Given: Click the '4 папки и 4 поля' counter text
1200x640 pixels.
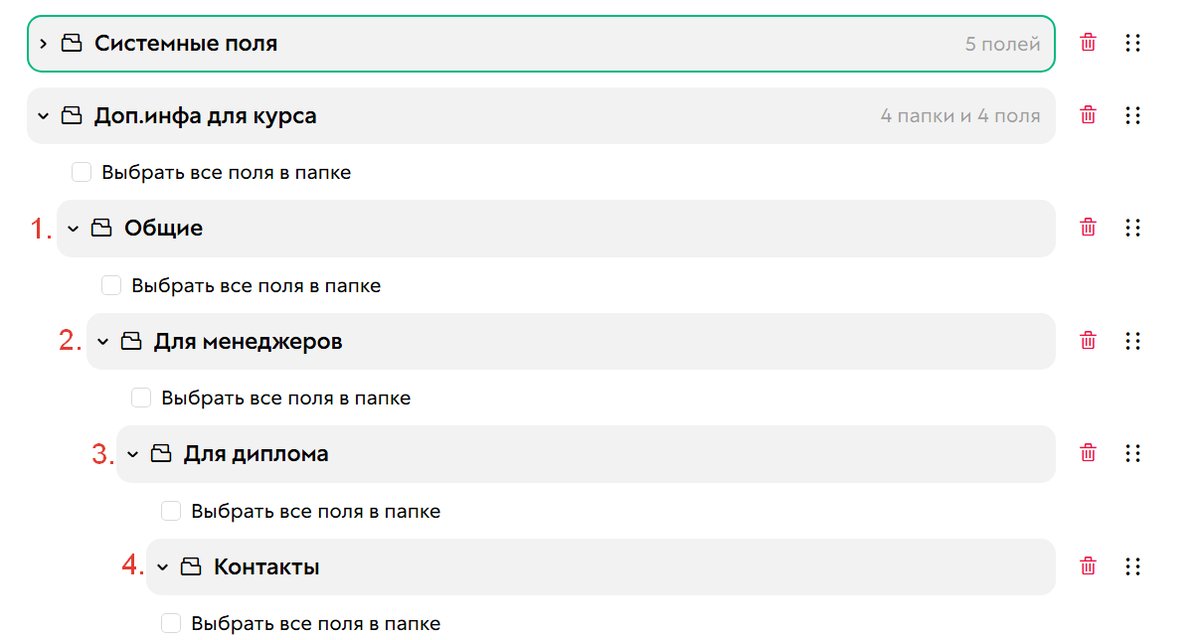Looking at the screenshot, I should [961, 116].
